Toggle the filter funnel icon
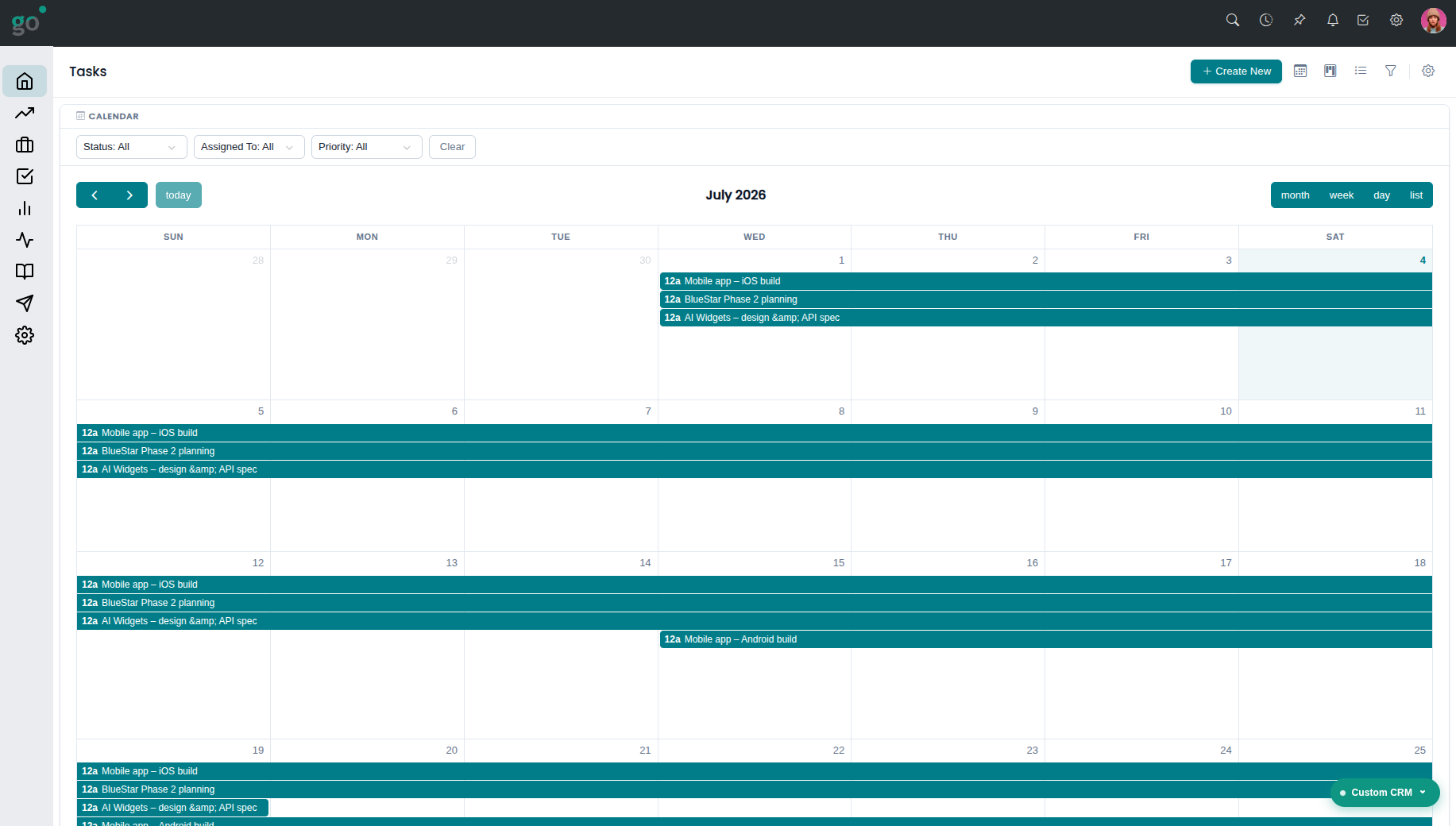The image size is (1456, 826). (x=1391, y=71)
